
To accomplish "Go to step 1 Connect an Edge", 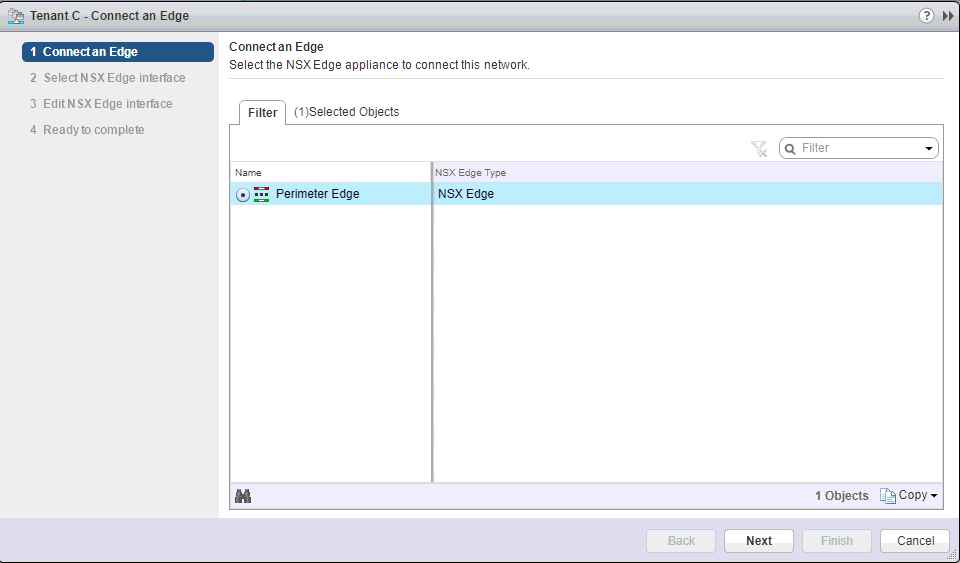I will pos(118,52).
